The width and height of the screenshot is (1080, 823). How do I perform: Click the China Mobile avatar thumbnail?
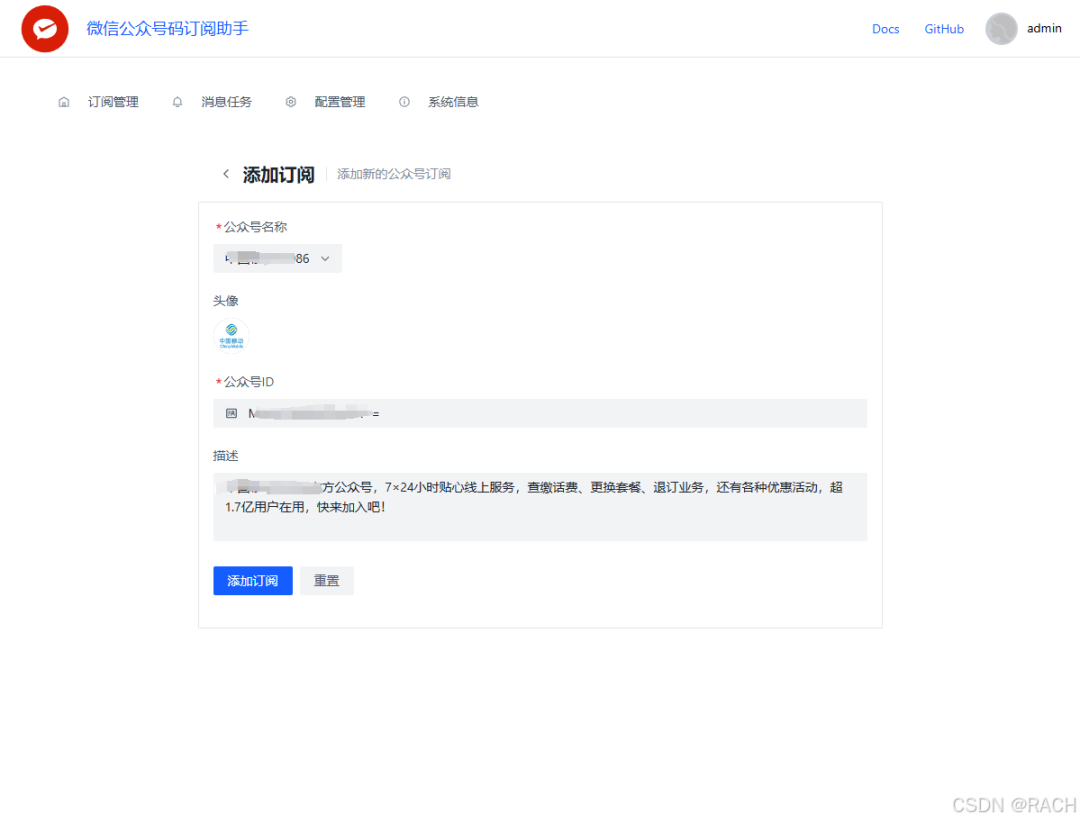tap(231, 335)
